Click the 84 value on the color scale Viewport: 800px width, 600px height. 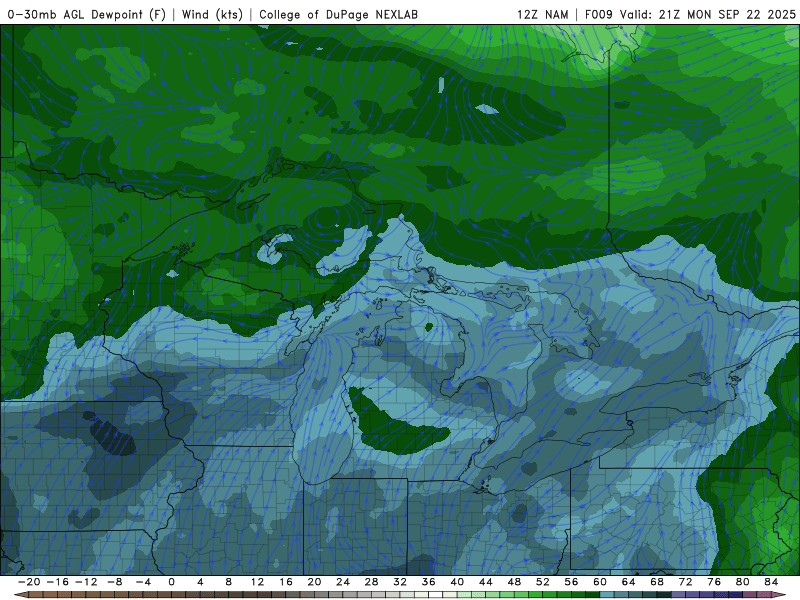[771, 582]
